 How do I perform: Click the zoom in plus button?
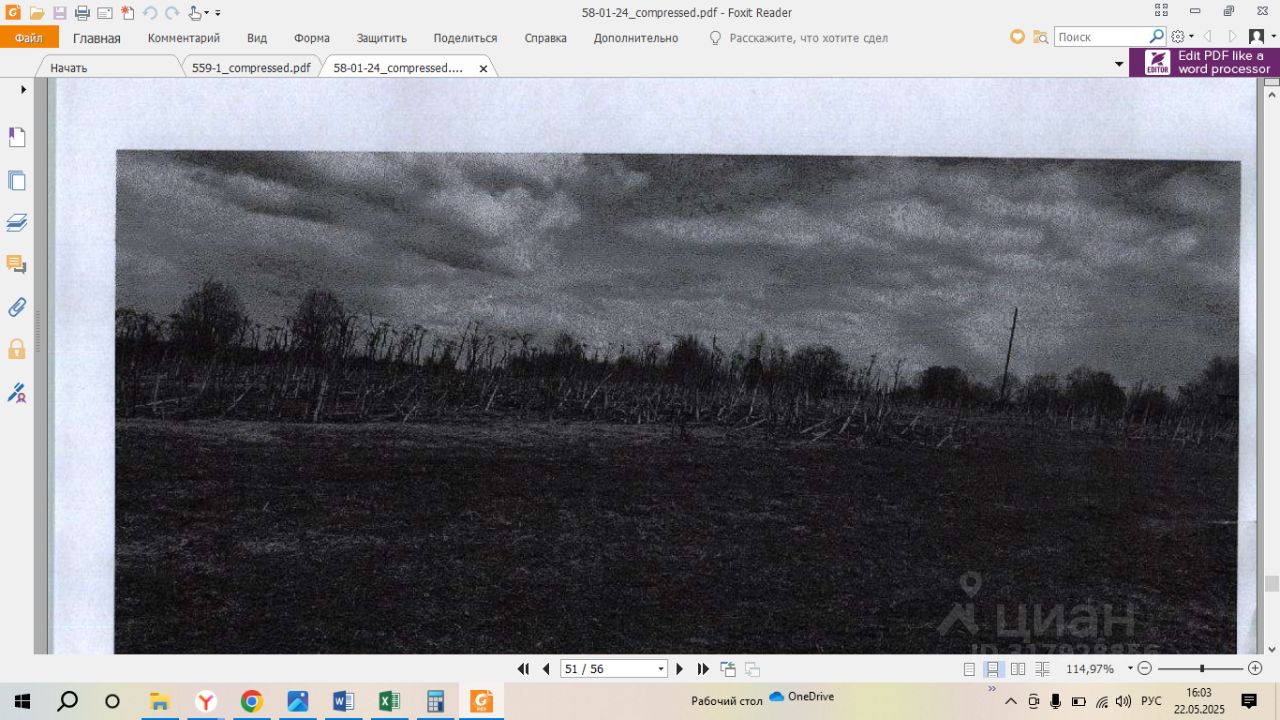(x=1256, y=668)
